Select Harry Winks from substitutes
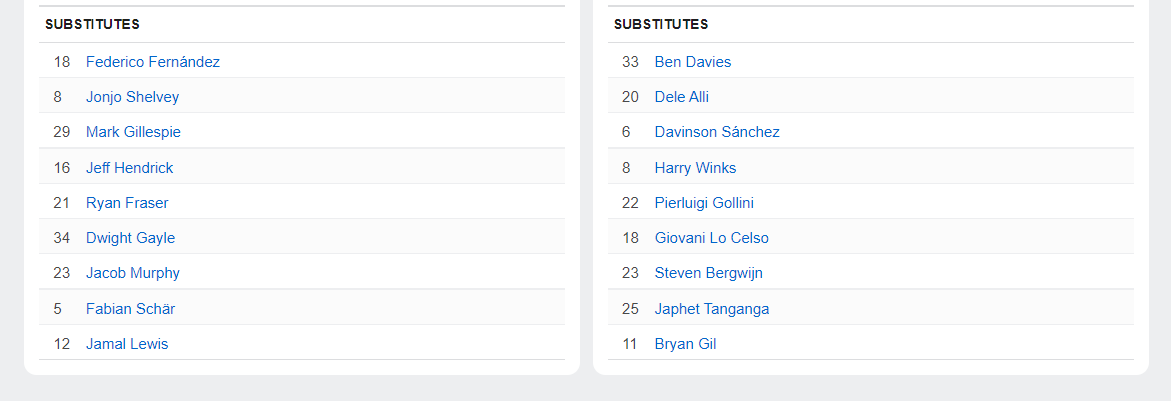Screen dimensions: 1171x401 (x=695, y=168)
